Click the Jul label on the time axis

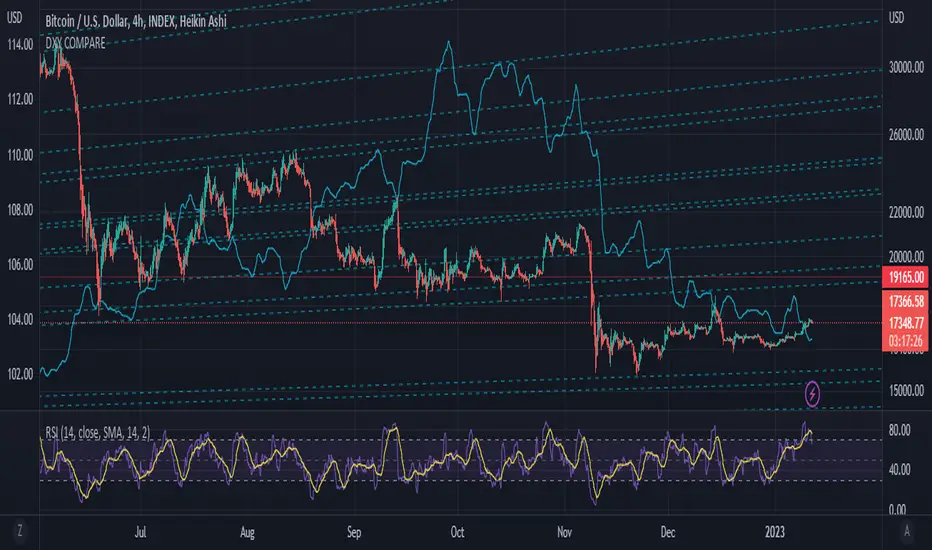(140, 532)
